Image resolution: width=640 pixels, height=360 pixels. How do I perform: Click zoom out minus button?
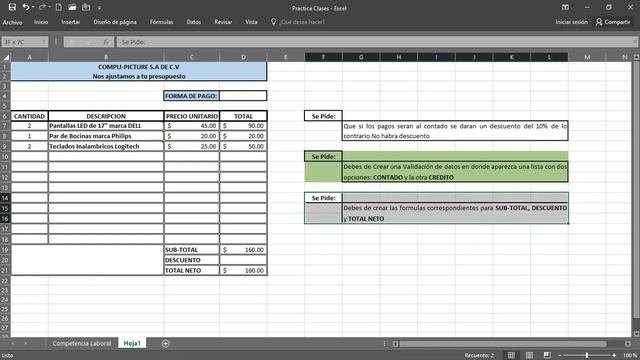560,356
